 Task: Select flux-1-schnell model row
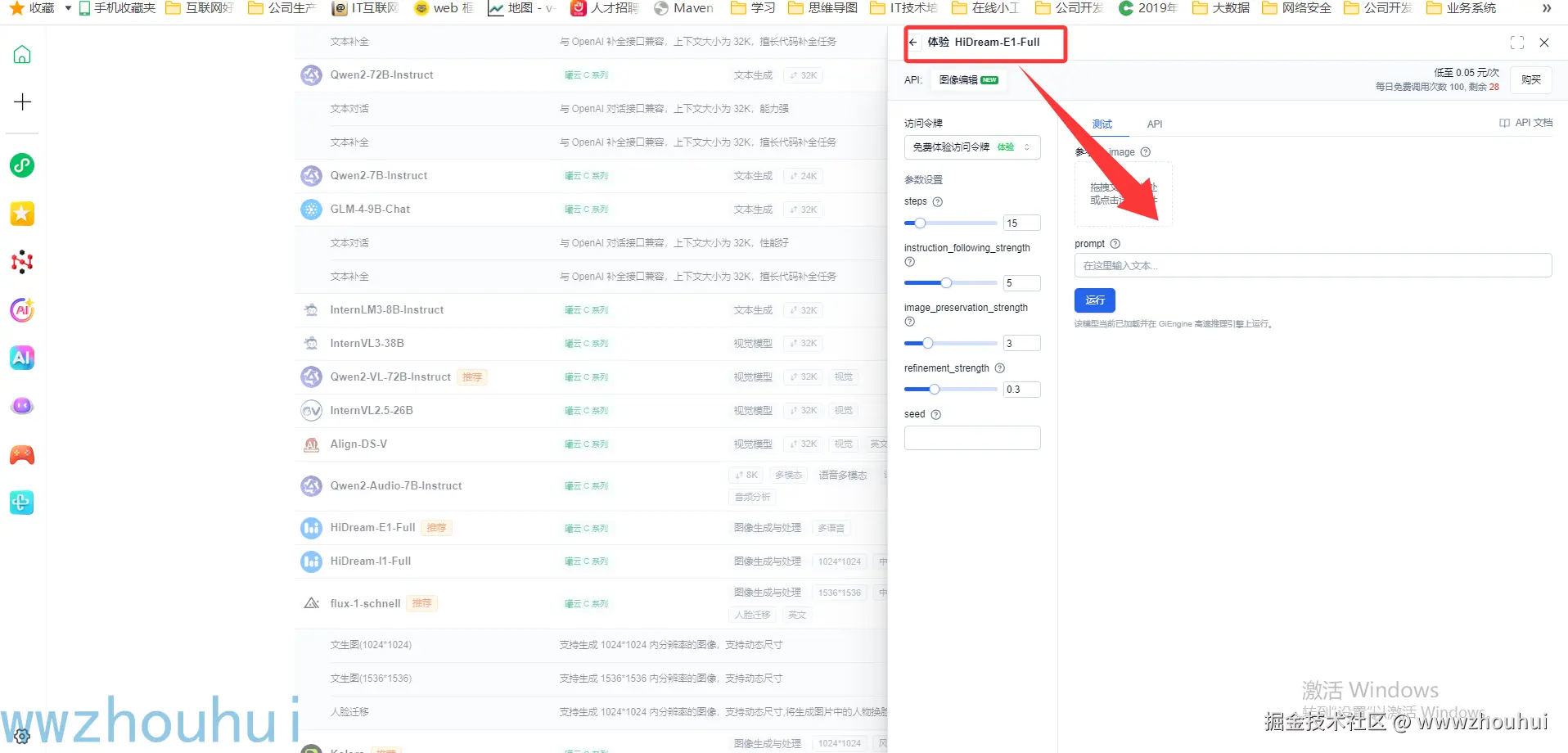pyautogui.click(x=591, y=604)
